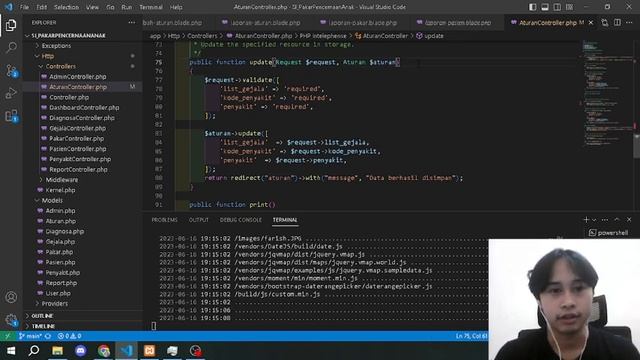The image size is (640, 360).
Task: Open the Go menu
Action: (110, 7)
